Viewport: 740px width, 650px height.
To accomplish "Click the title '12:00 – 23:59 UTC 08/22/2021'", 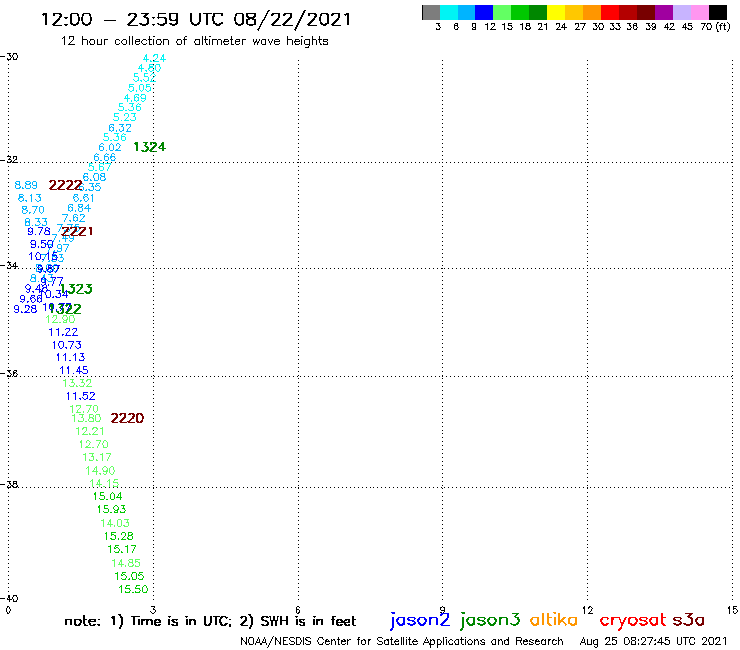I will pos(196,19).
